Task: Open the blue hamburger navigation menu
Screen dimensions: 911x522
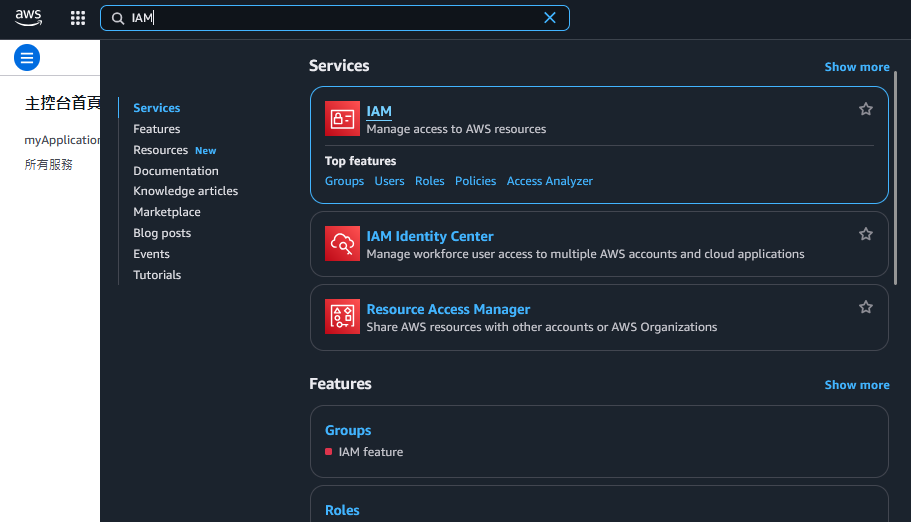Action: (x=27, y=58)
